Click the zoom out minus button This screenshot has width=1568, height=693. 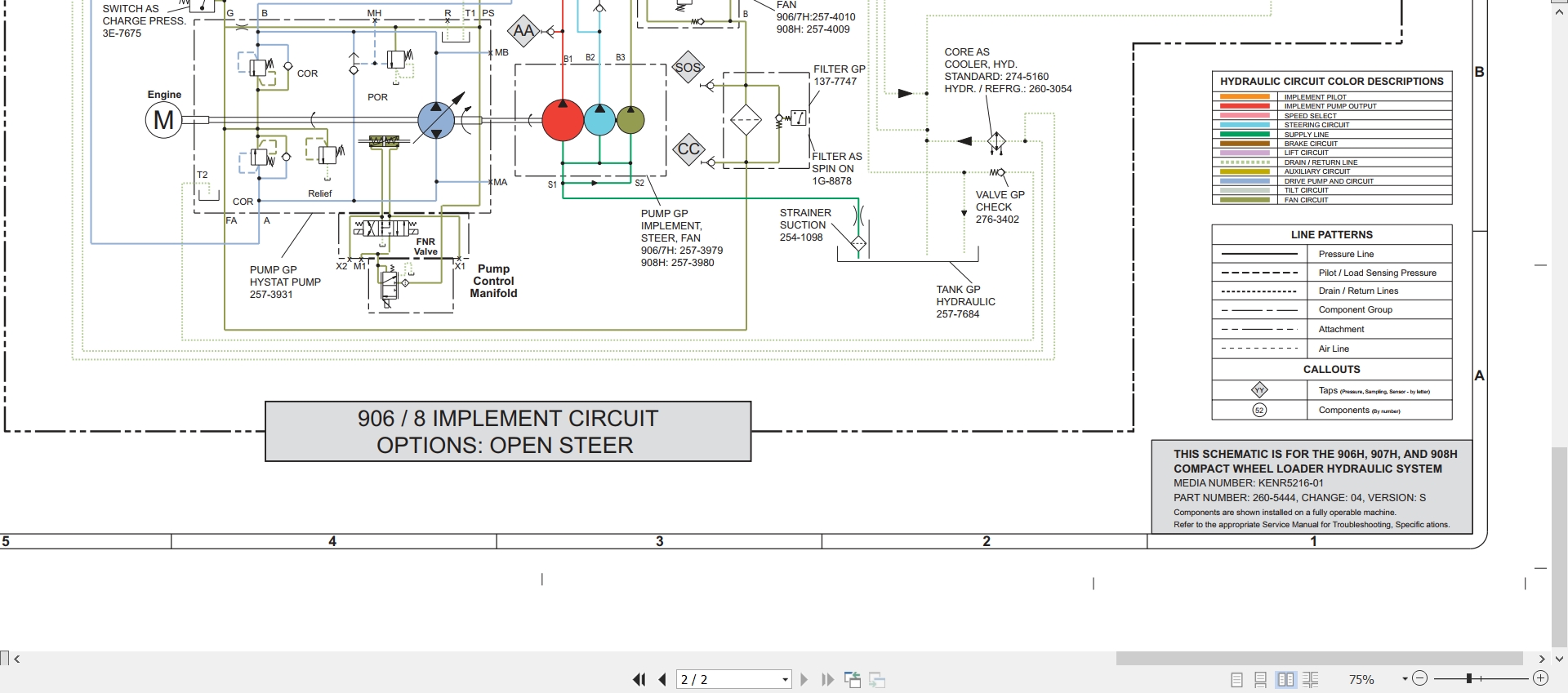1419,678
